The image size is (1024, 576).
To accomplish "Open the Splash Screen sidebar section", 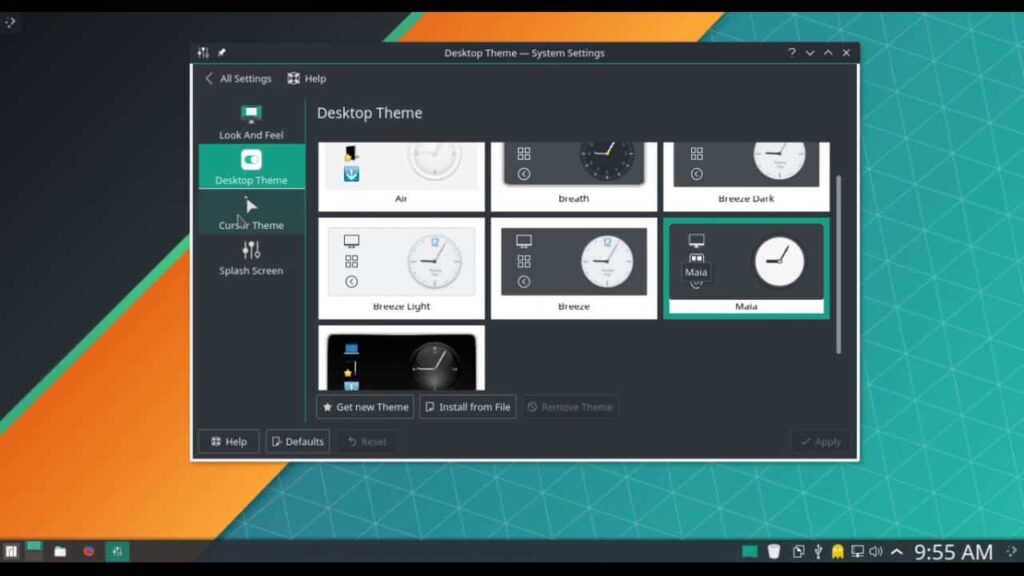I will 251,258.
